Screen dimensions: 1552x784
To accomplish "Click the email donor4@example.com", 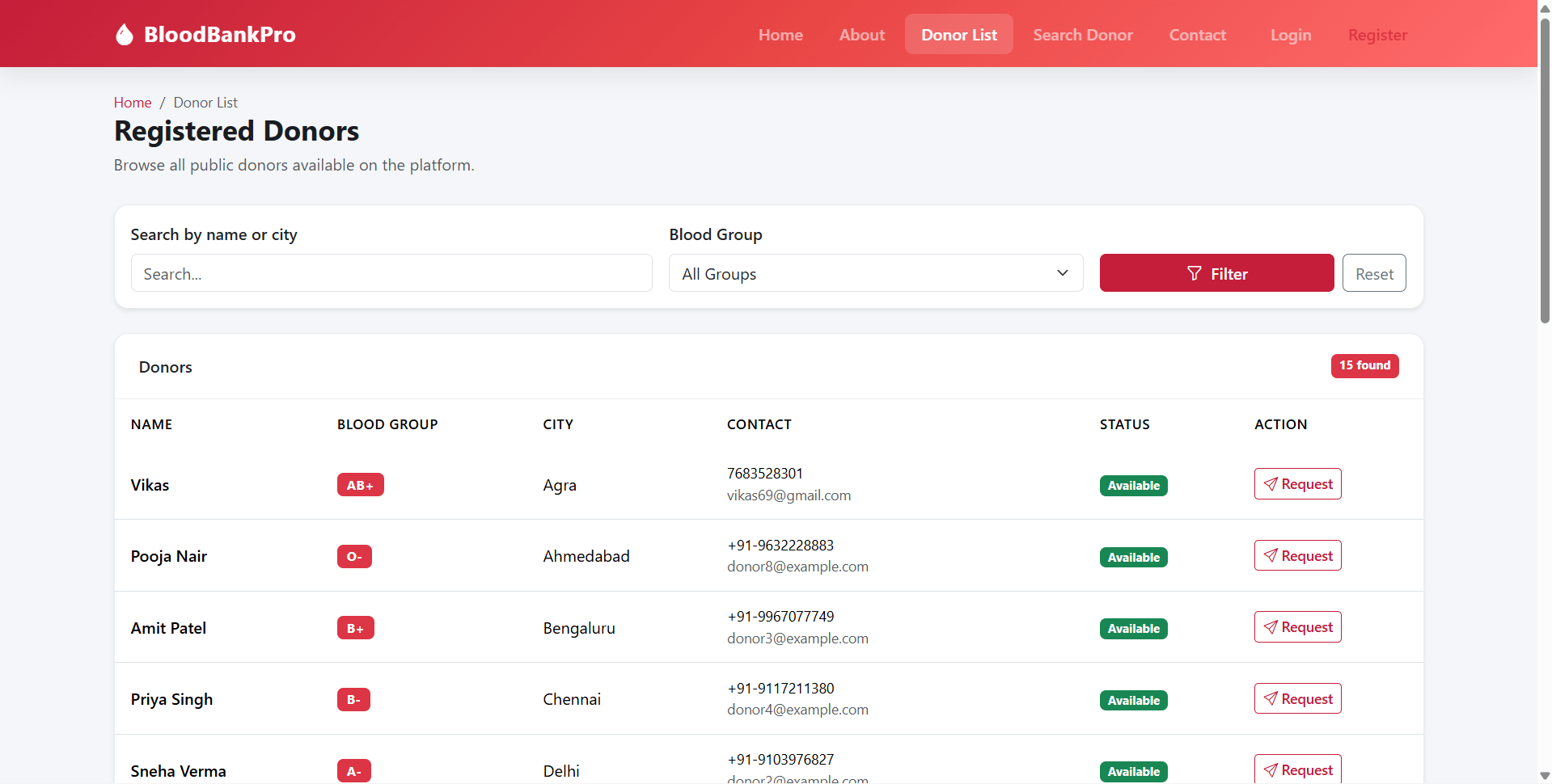I will 797,710.
